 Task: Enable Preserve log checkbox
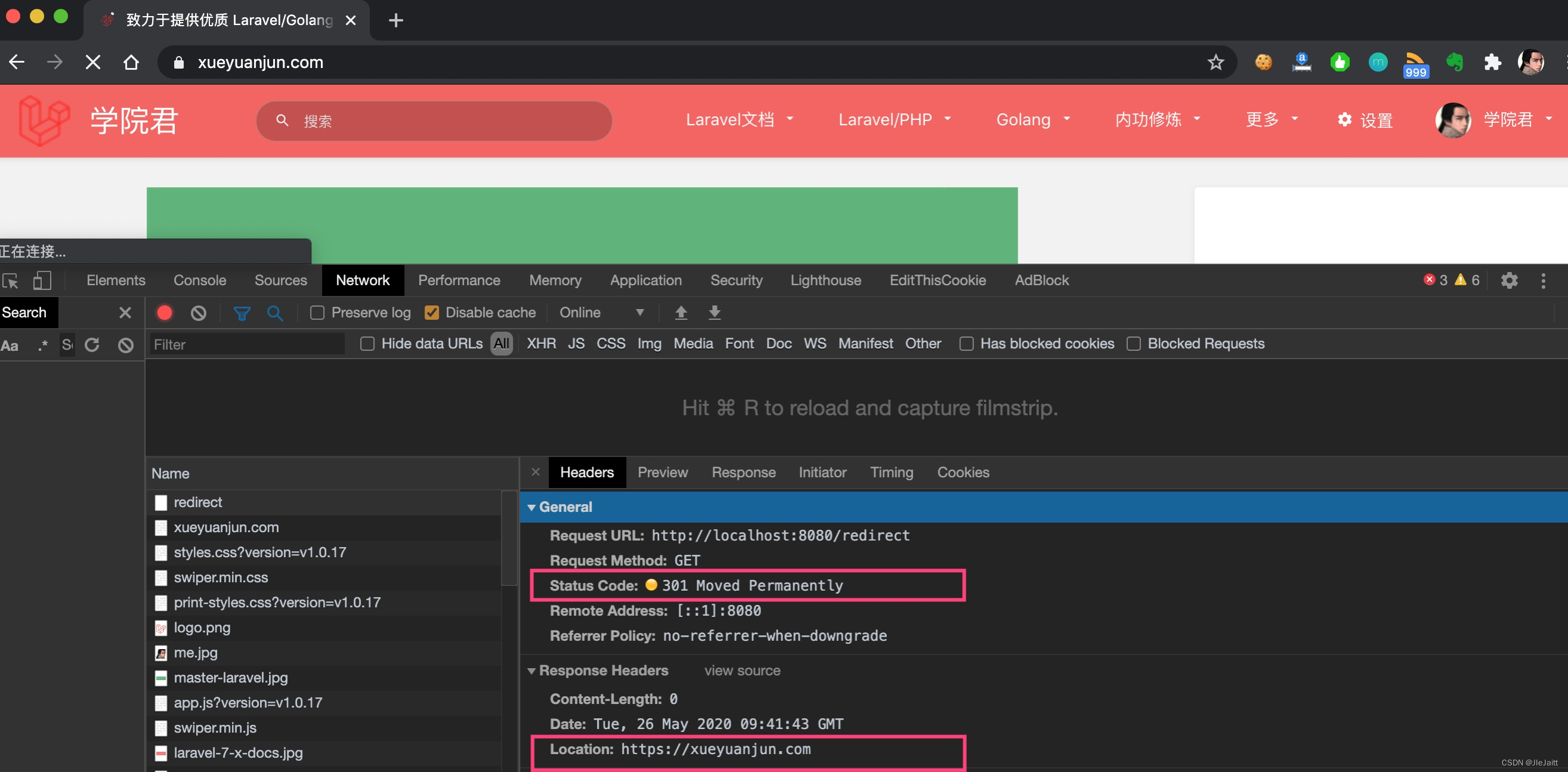[x=317, y=313]
